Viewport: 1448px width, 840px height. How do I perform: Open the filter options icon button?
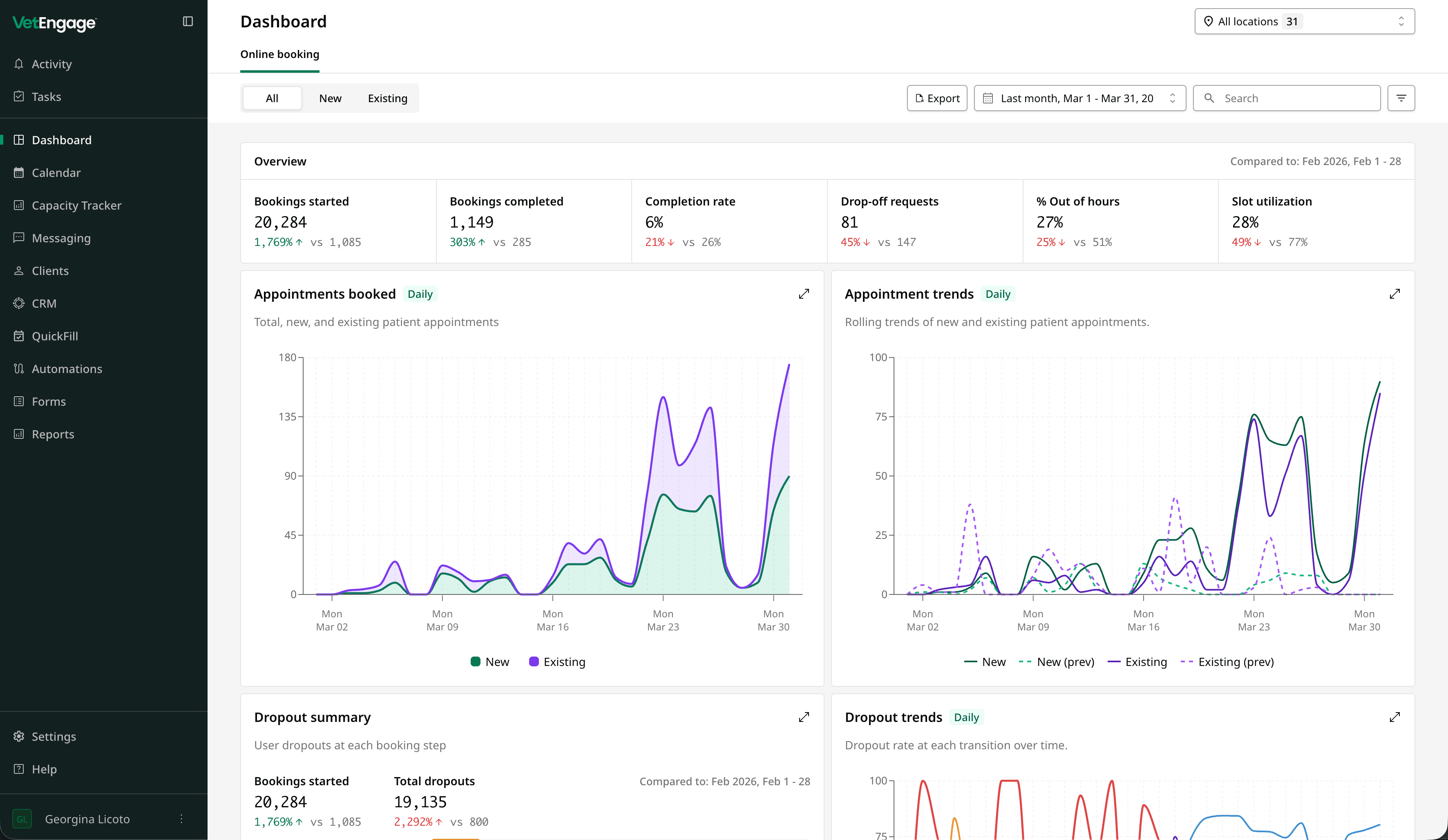pyautogui.click(x=1401, y=98)
